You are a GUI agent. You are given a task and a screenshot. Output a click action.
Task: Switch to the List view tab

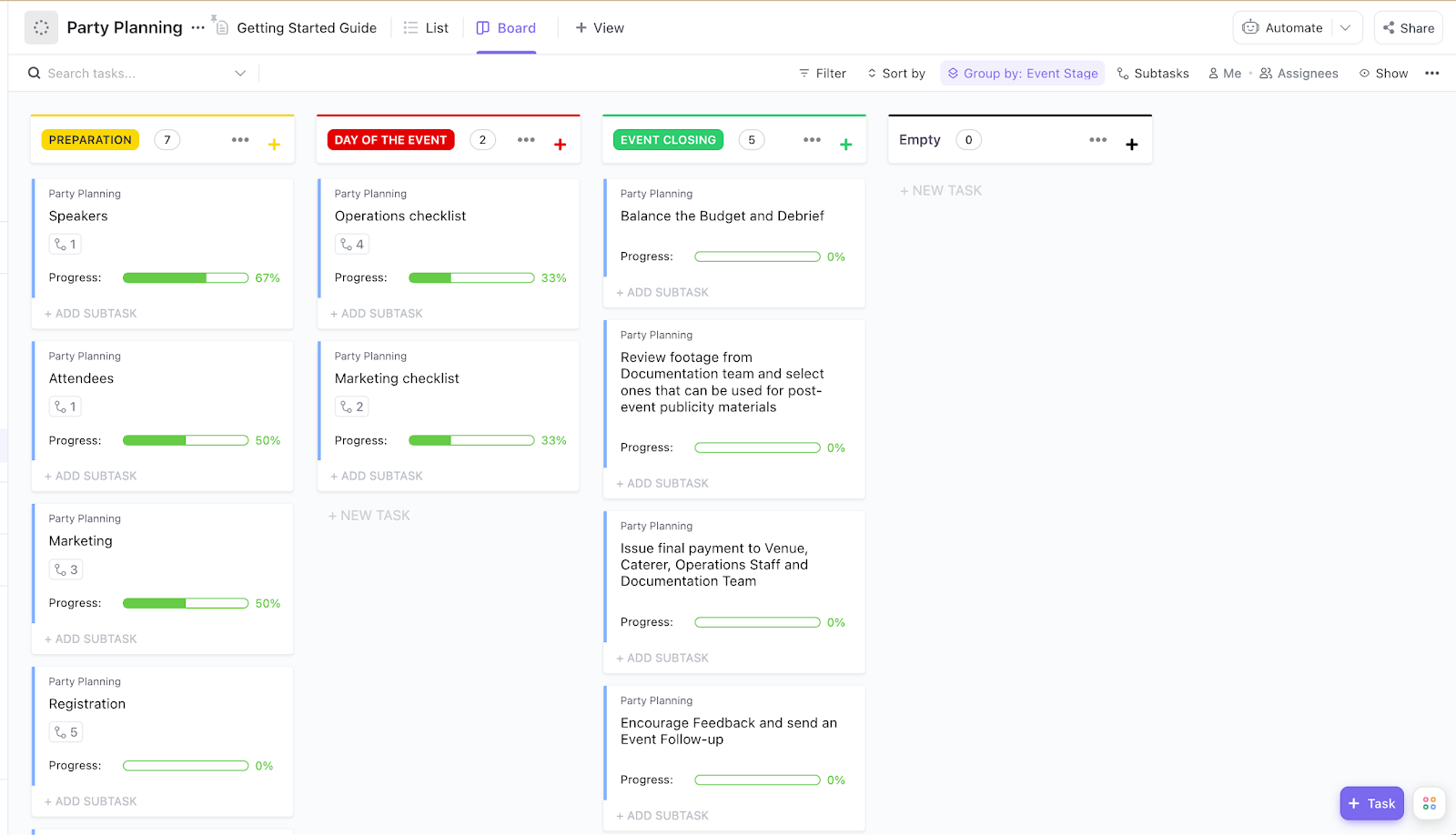(426, 28)
